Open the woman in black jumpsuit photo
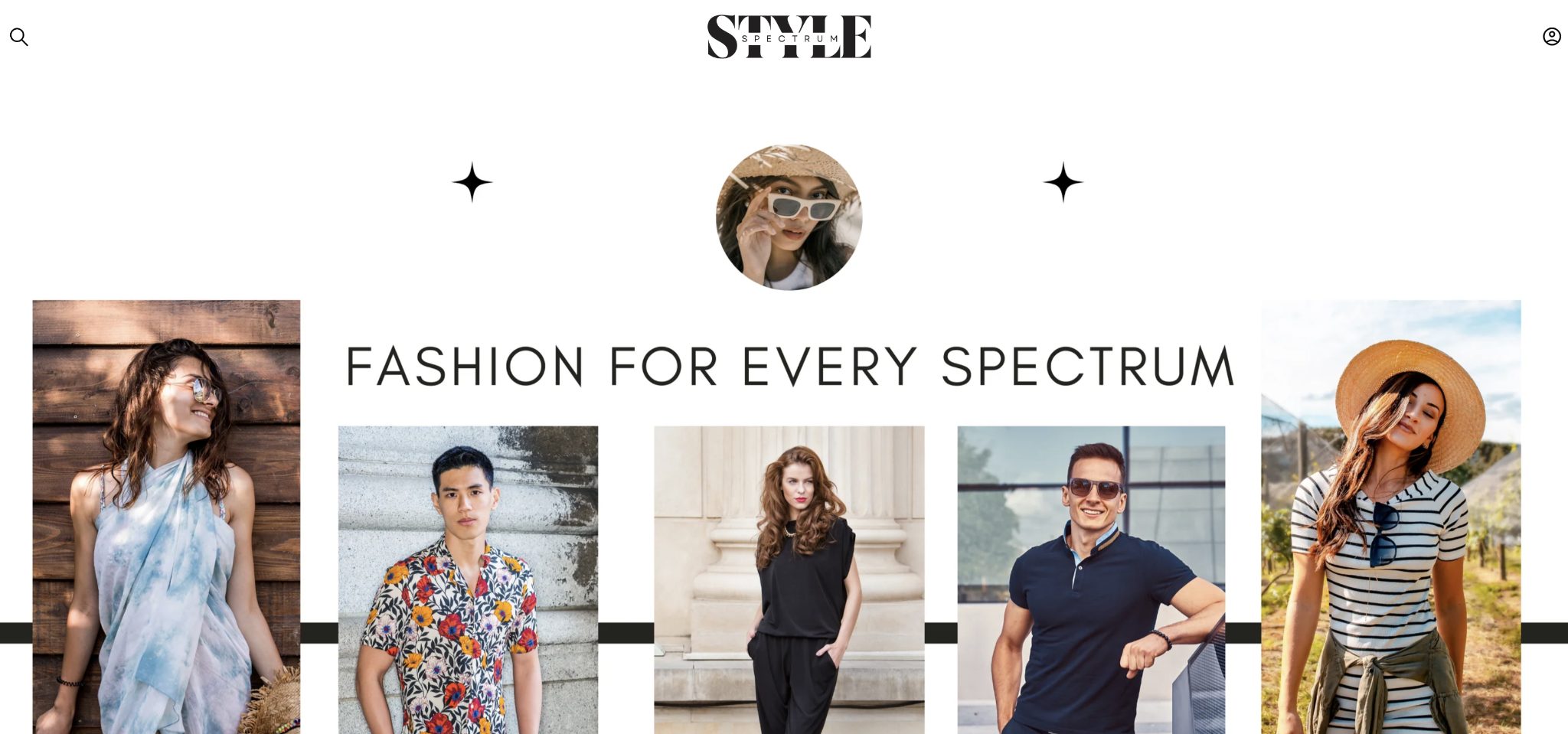 (789, 579)
